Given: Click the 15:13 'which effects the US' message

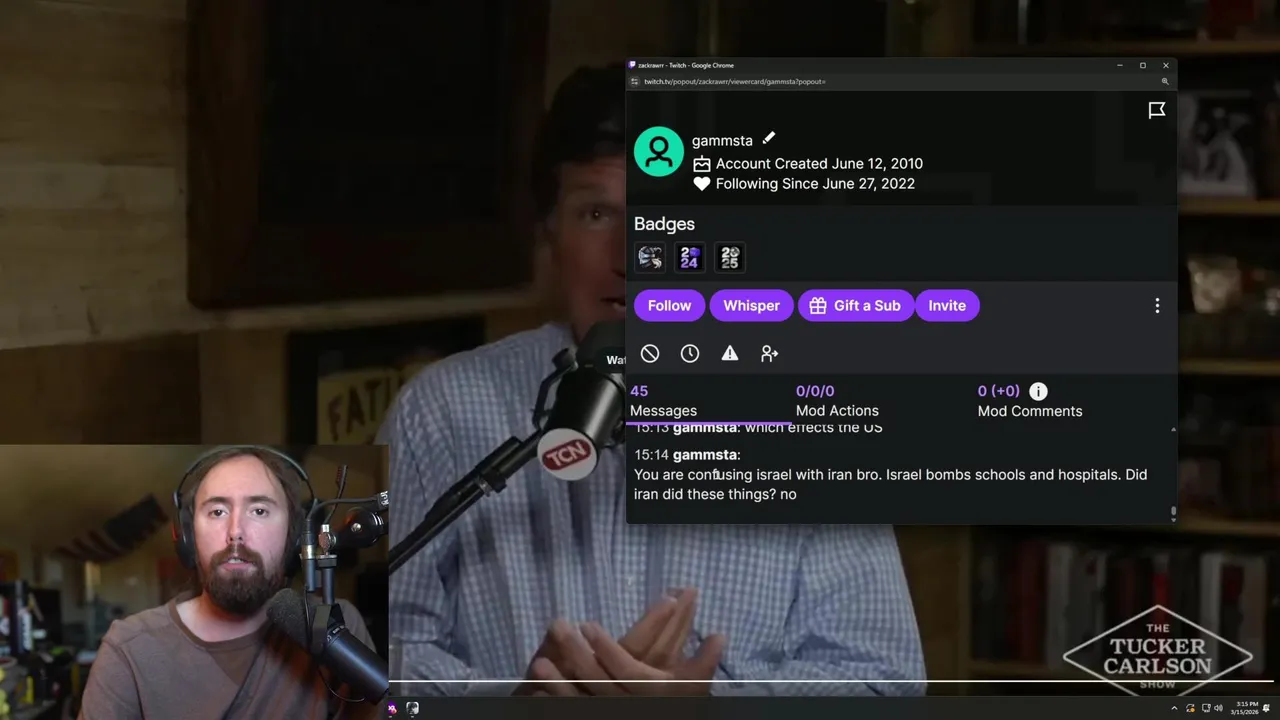Looking at the screenshot, I should [758, 428].
